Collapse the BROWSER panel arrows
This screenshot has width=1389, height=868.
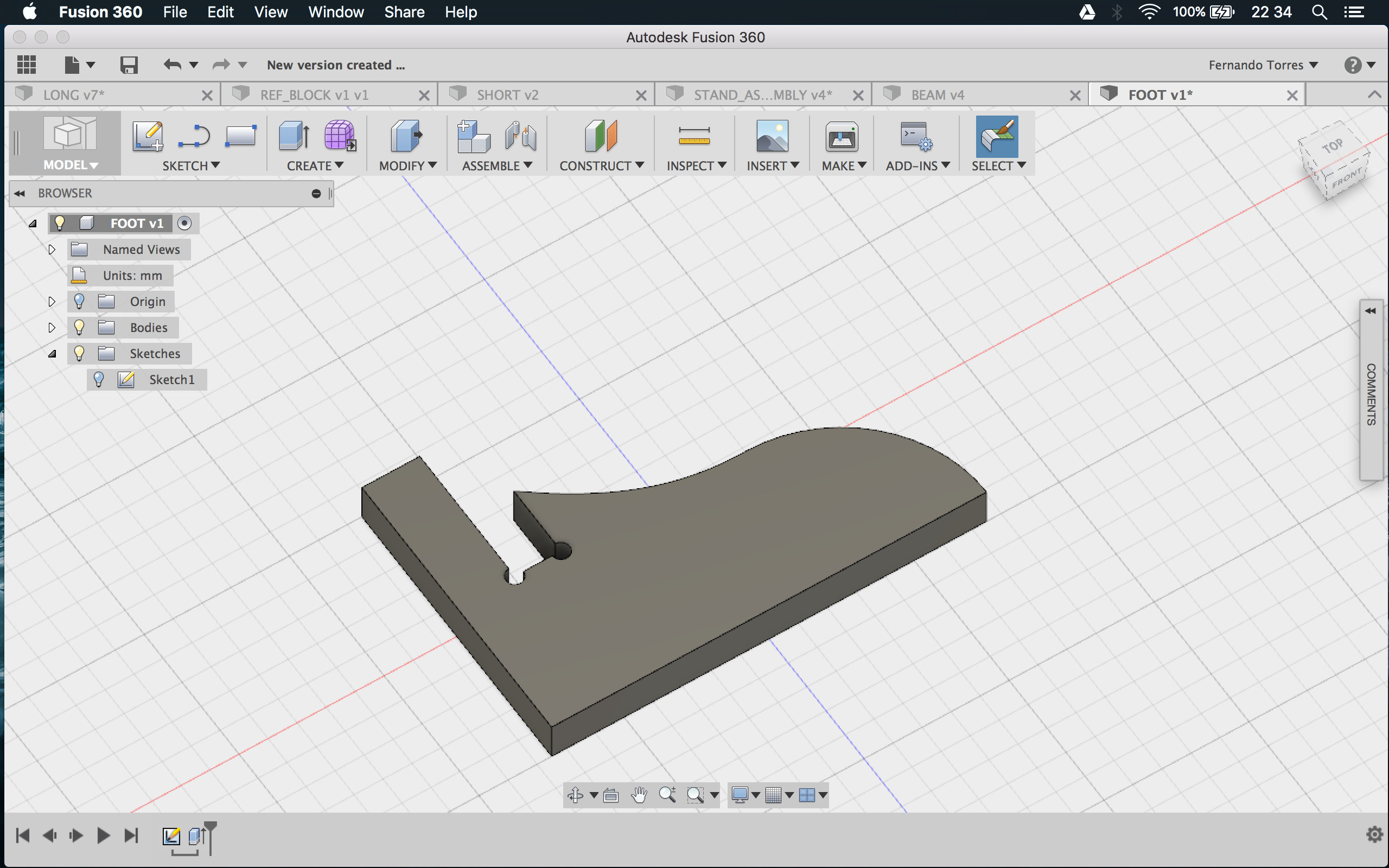20,193
